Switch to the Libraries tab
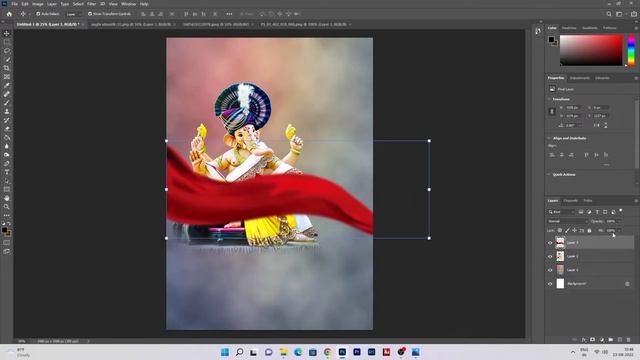The image size is (640, 360). click(x=602, y=78)
